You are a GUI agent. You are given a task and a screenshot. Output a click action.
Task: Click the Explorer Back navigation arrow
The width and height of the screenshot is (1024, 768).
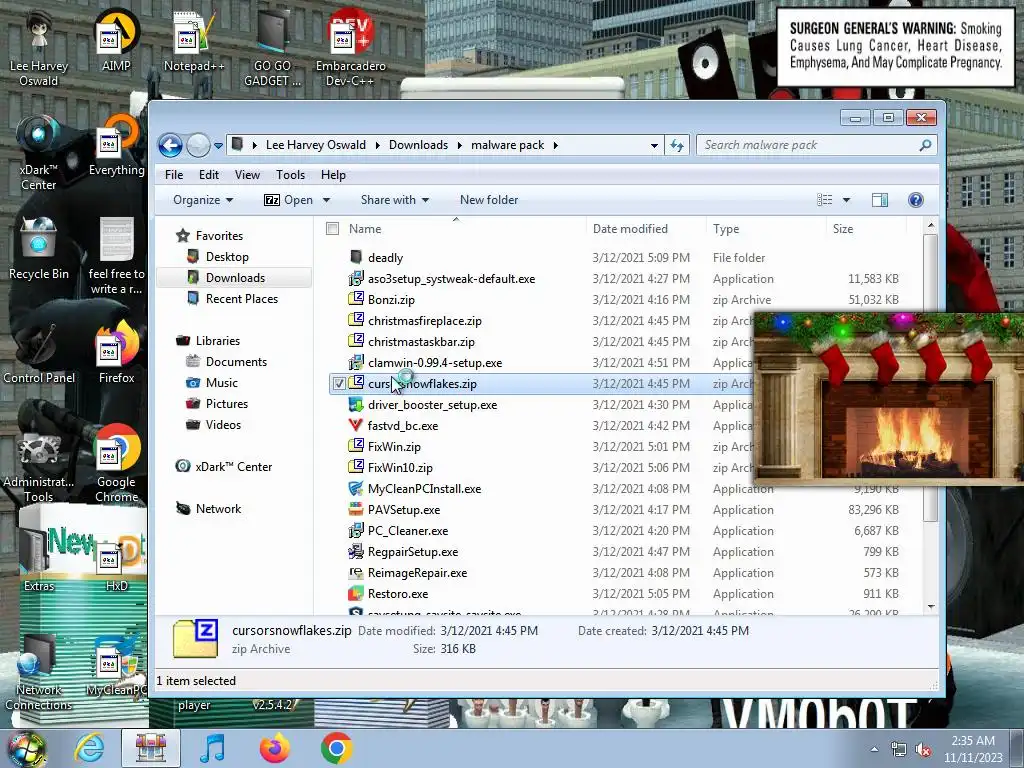(170, 145)
